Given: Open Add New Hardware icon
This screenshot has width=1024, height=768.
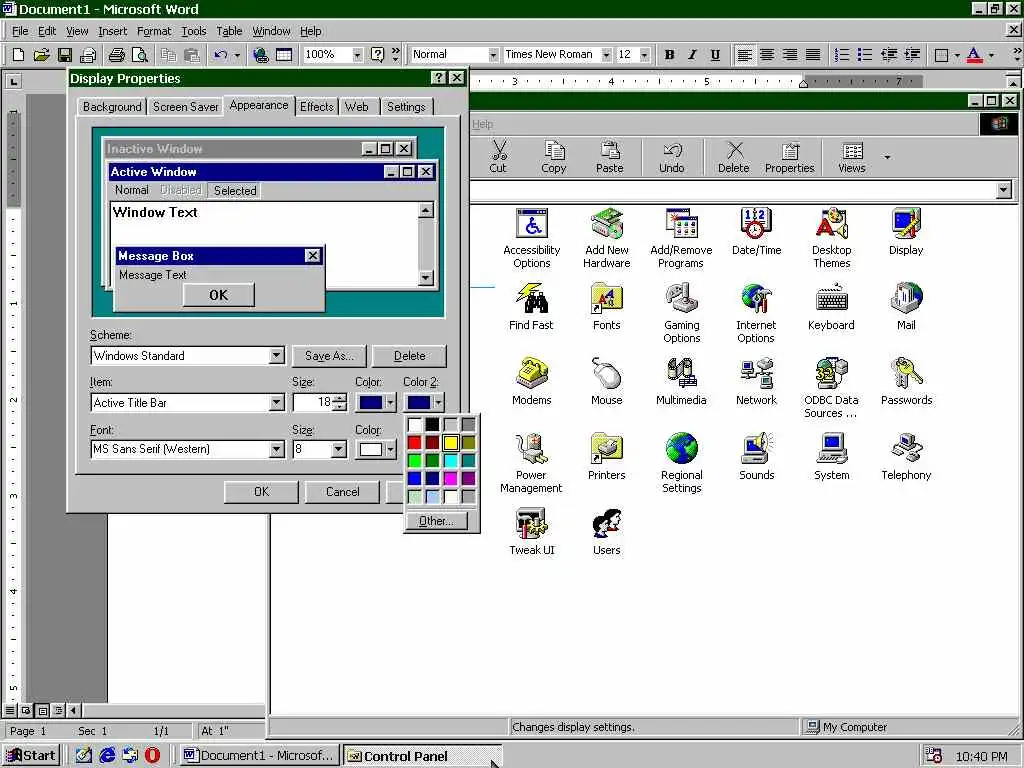Looking at the screenshot, I should click(x=607, y=238).
